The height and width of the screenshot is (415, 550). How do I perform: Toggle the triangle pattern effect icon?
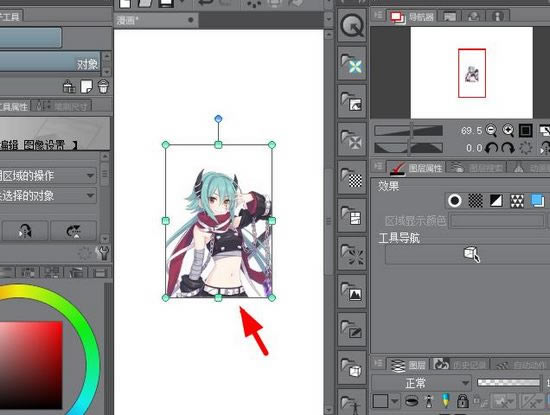pos(517,201)
